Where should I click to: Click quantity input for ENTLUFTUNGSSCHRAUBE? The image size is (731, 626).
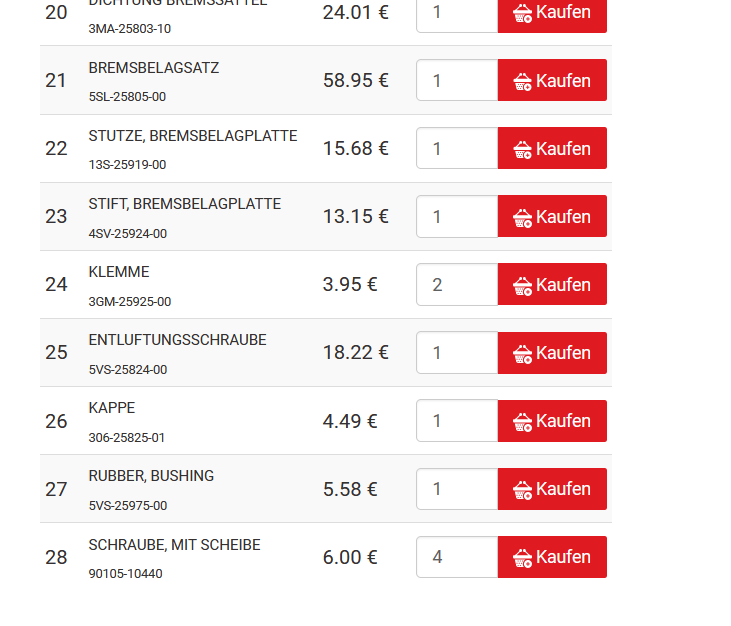tap(457, 353)
